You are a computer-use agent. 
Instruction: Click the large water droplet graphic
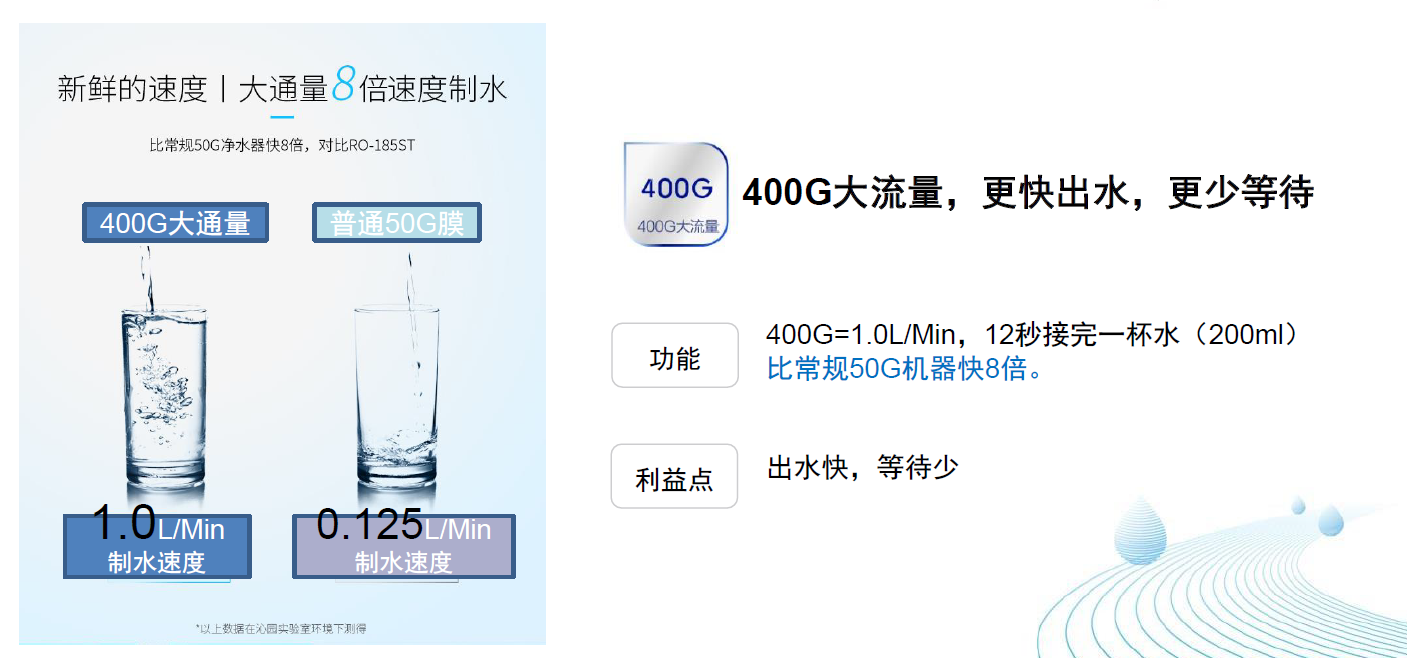coord(1140,530)
